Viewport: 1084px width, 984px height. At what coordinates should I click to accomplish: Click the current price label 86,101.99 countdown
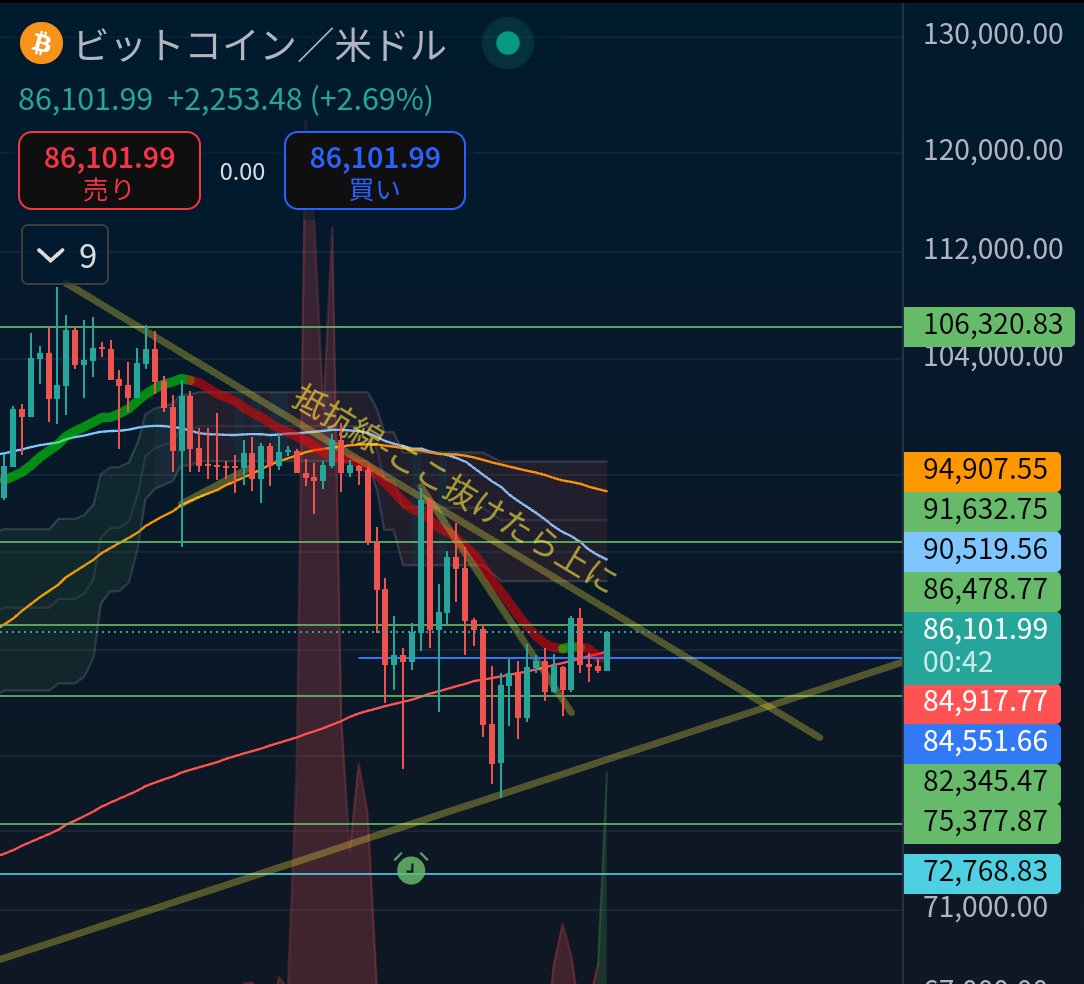coord(982,647)
